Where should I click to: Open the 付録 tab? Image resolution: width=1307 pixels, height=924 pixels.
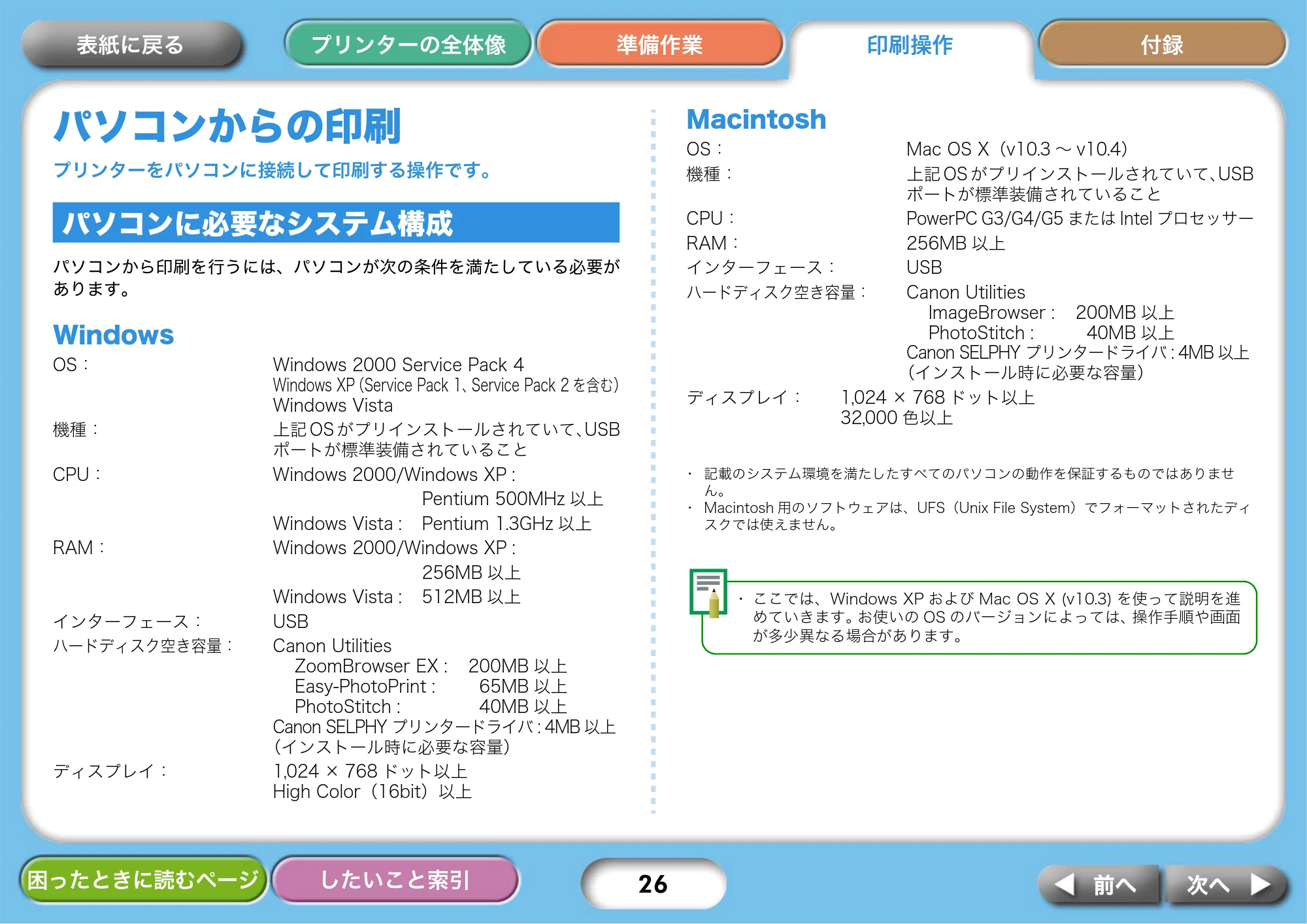(x=1162, y=44)
